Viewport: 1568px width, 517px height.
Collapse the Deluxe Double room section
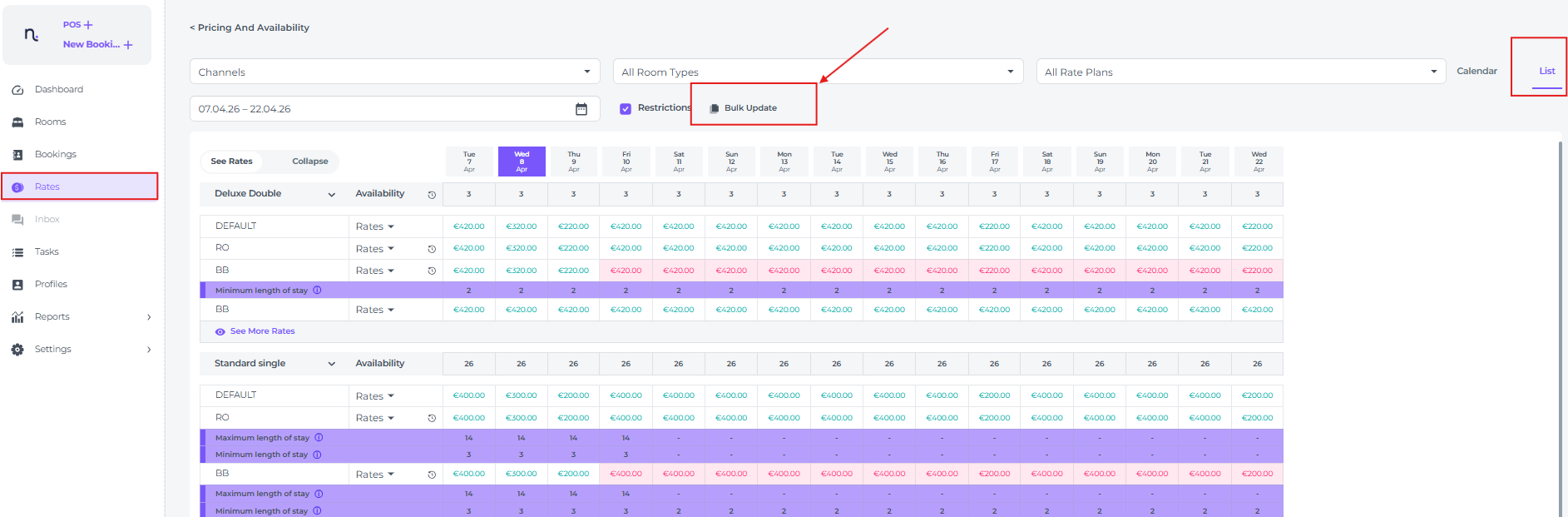click(x=331, y=195)
